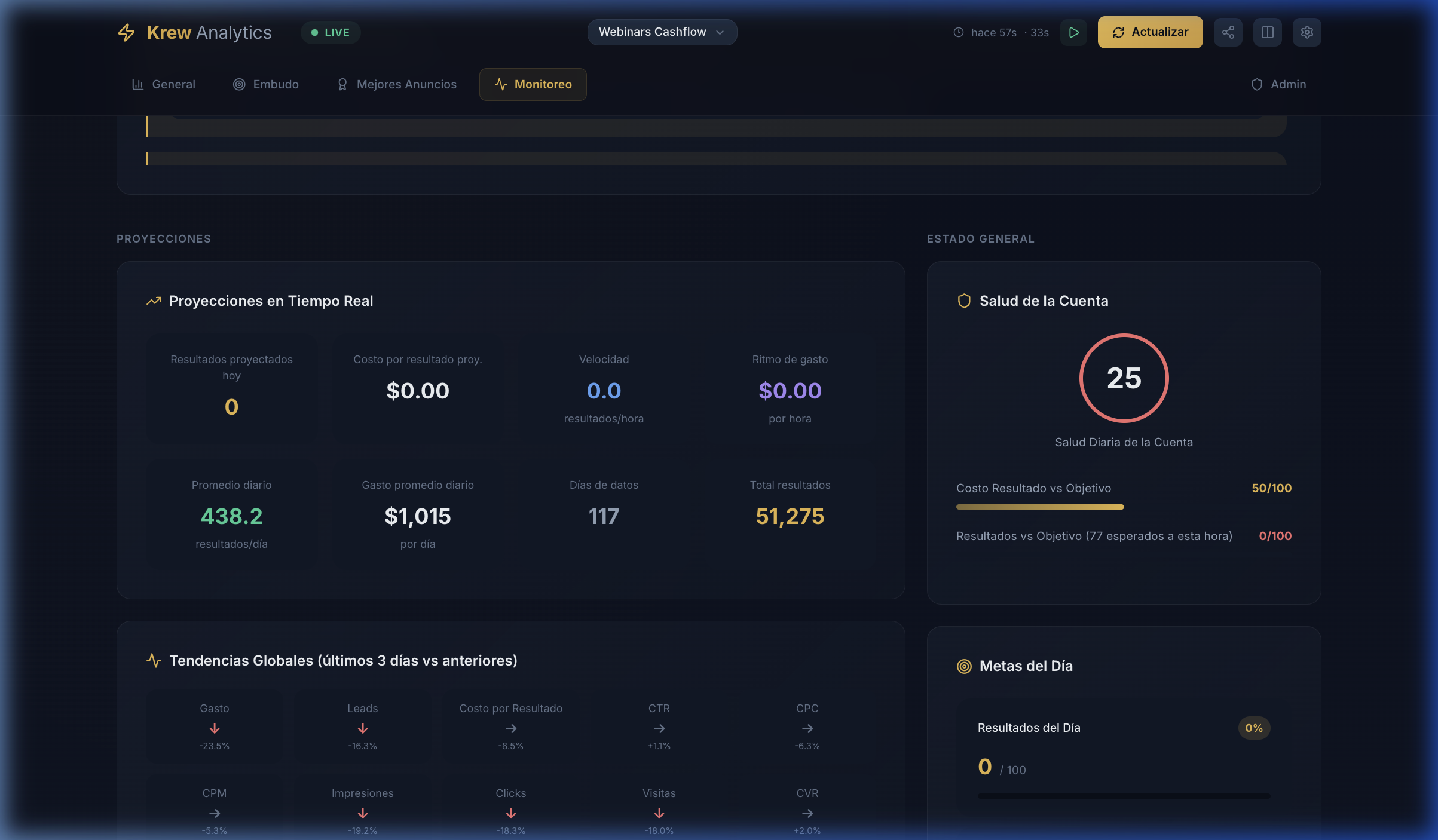
Task: Go to Mejores Anuncios tab
Action: coord(396,84)
